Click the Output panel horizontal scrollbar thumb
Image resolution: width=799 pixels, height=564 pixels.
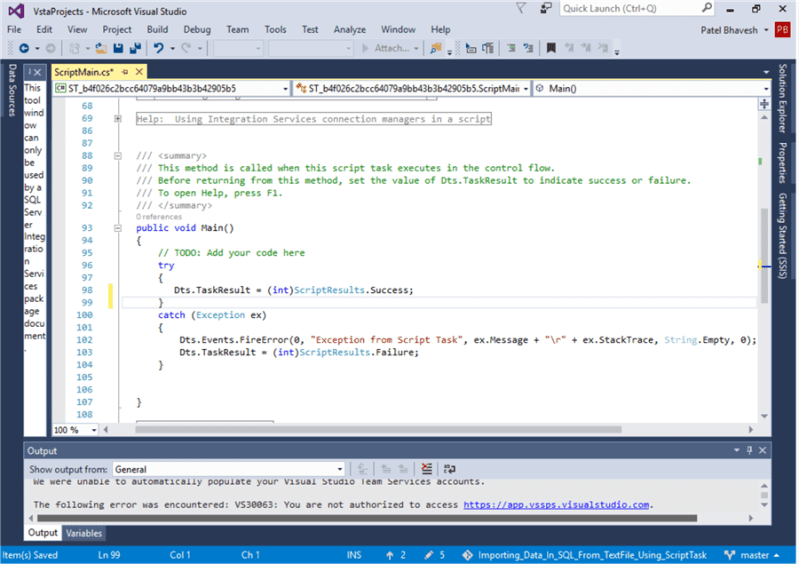coord(366,518)
